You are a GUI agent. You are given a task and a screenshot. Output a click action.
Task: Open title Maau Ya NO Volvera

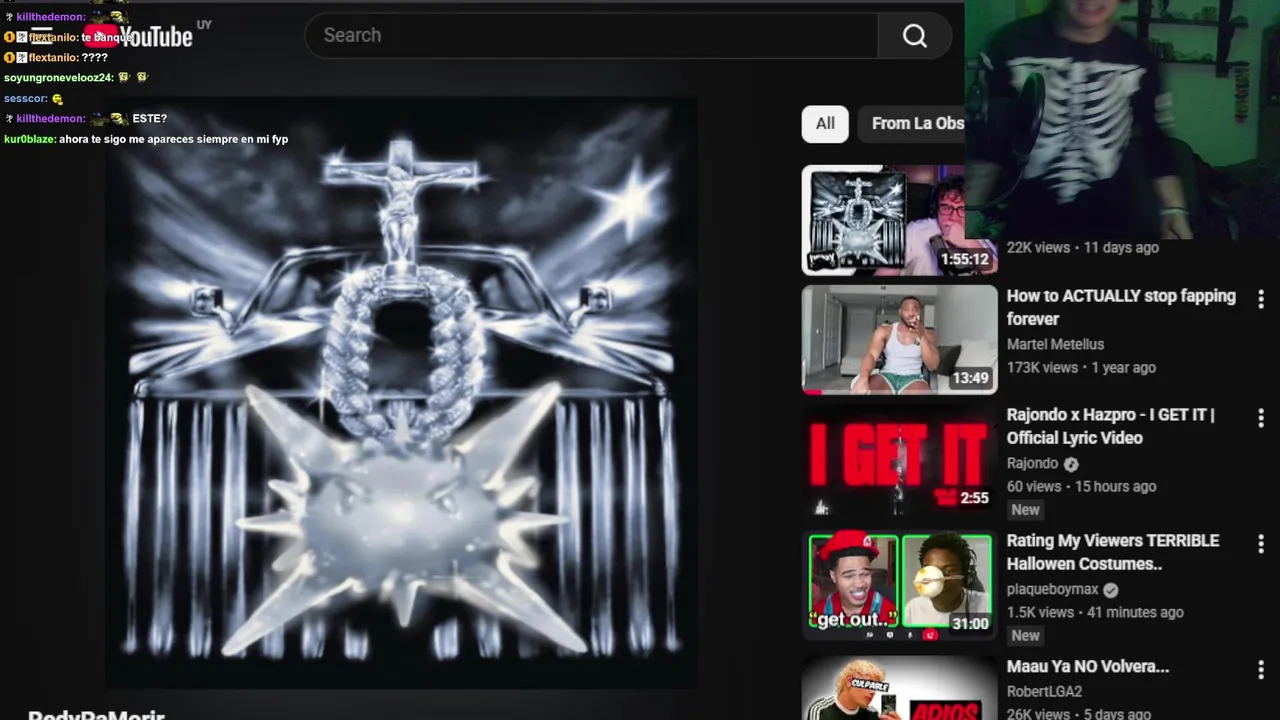tap(1088, 667)
